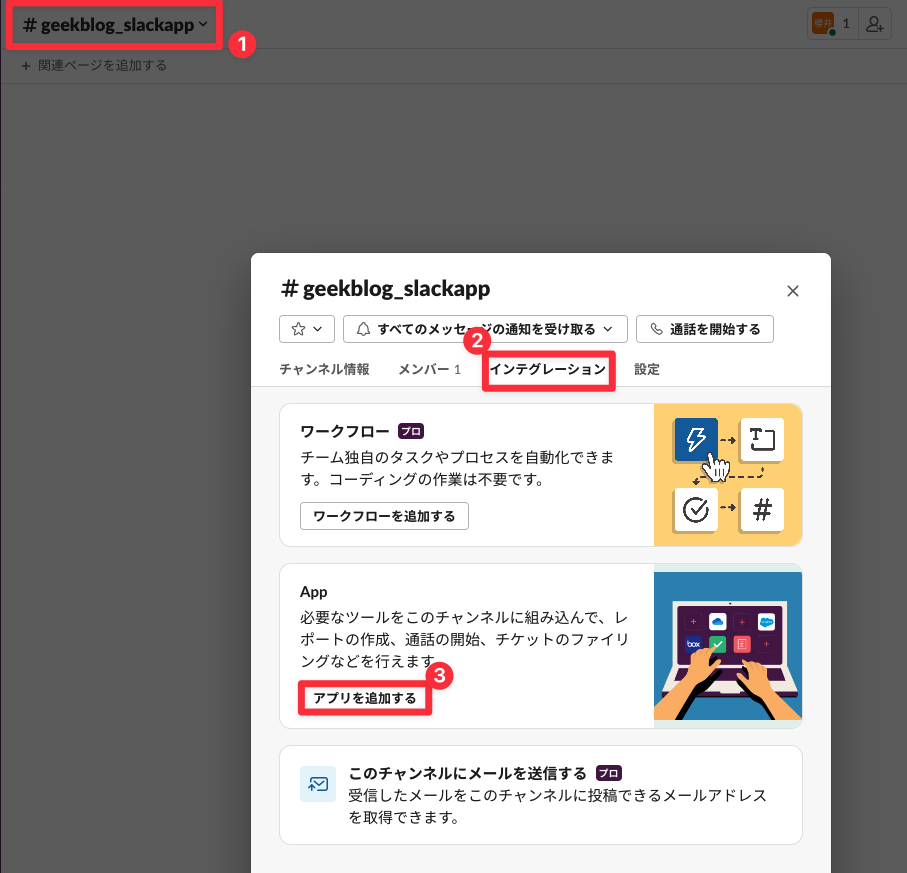Image resolution: width=907 pixels, height=873 pixels.
Task: Open the star dropdown in dialog
Action: (307, 329)
